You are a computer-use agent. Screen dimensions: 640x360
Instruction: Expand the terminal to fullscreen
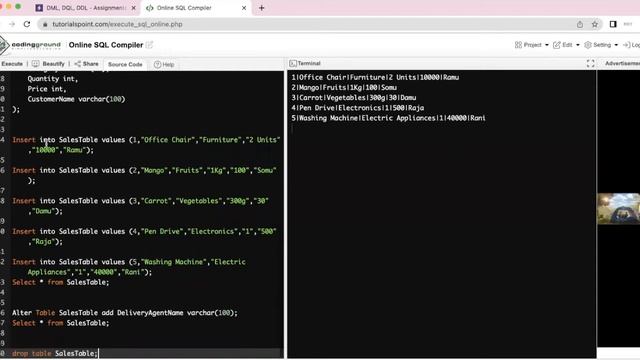coord(590,63)
